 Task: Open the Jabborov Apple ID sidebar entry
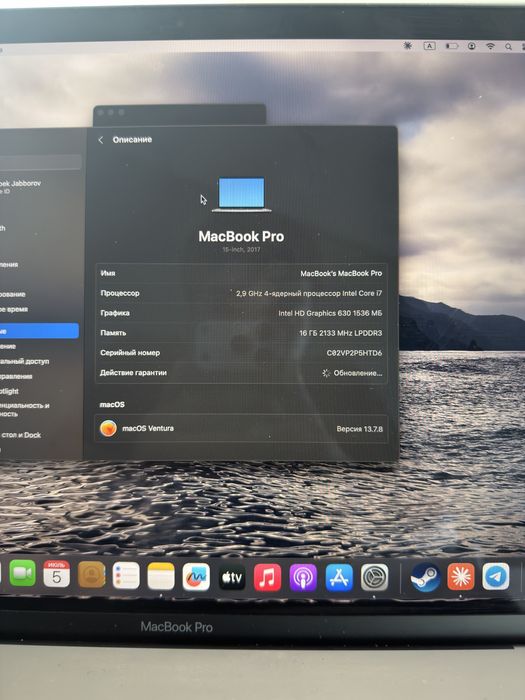[20, 187]
